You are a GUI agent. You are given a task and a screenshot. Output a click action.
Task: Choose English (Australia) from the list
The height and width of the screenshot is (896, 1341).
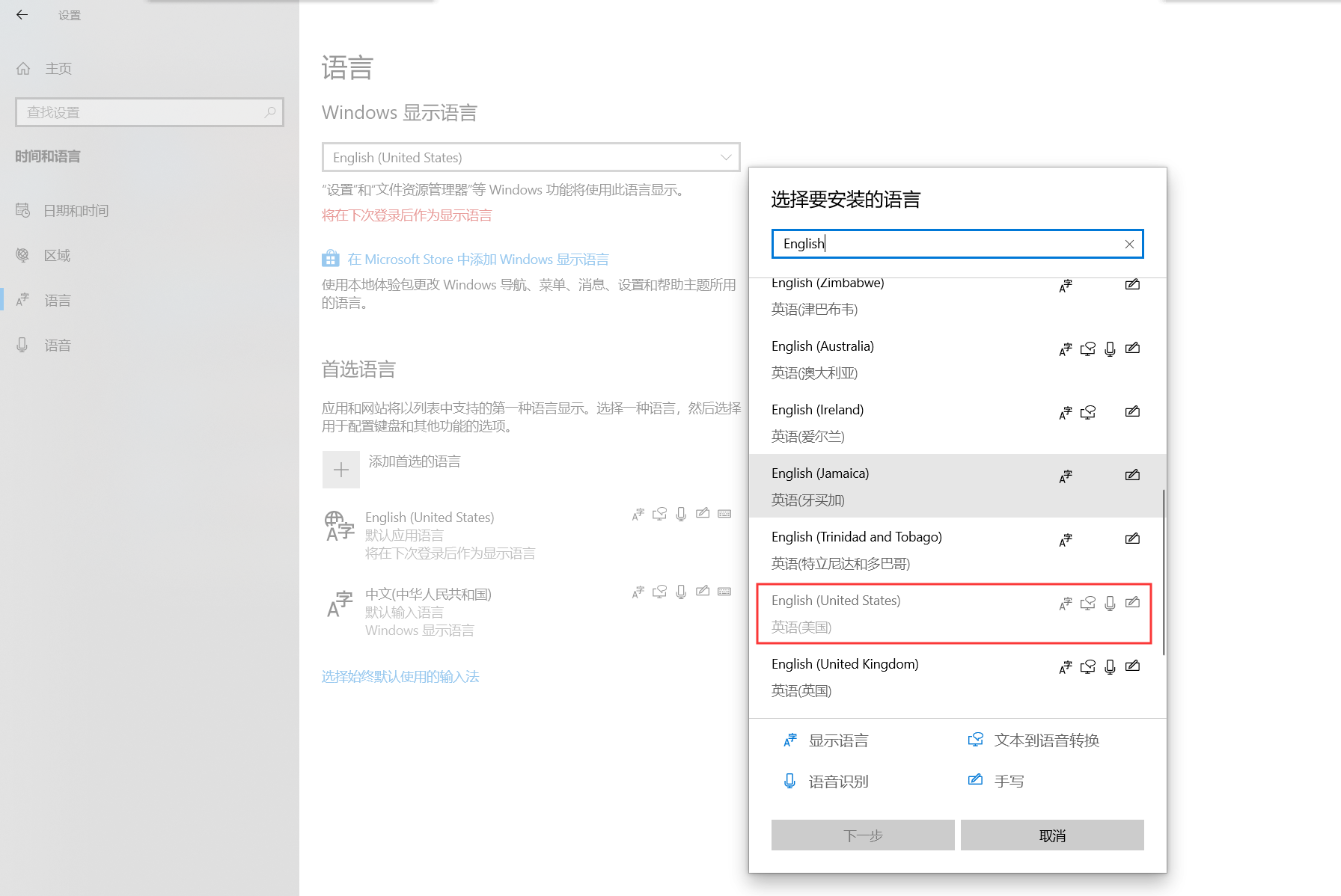point(958,359)
